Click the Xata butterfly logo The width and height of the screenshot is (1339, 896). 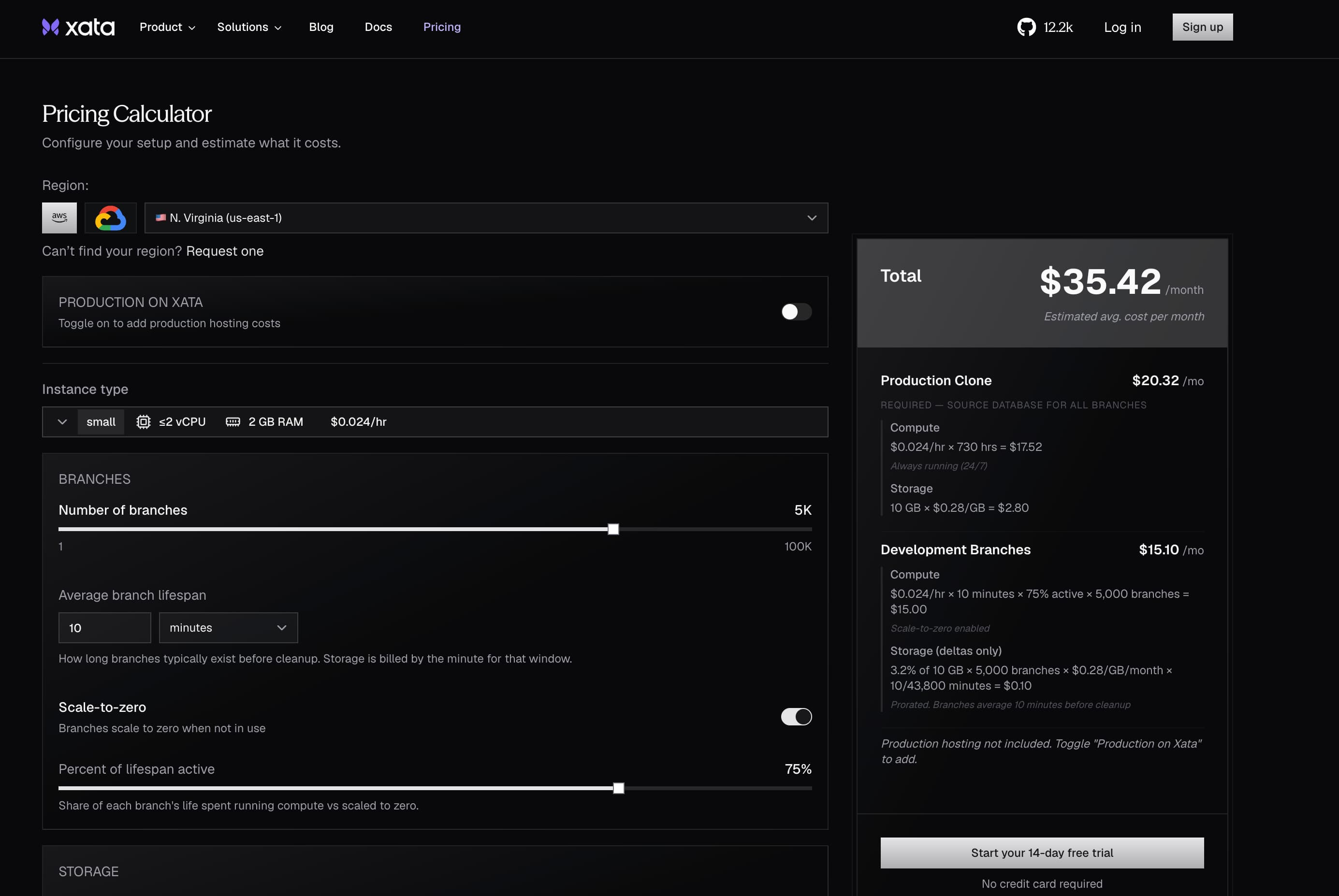(50, 27)
